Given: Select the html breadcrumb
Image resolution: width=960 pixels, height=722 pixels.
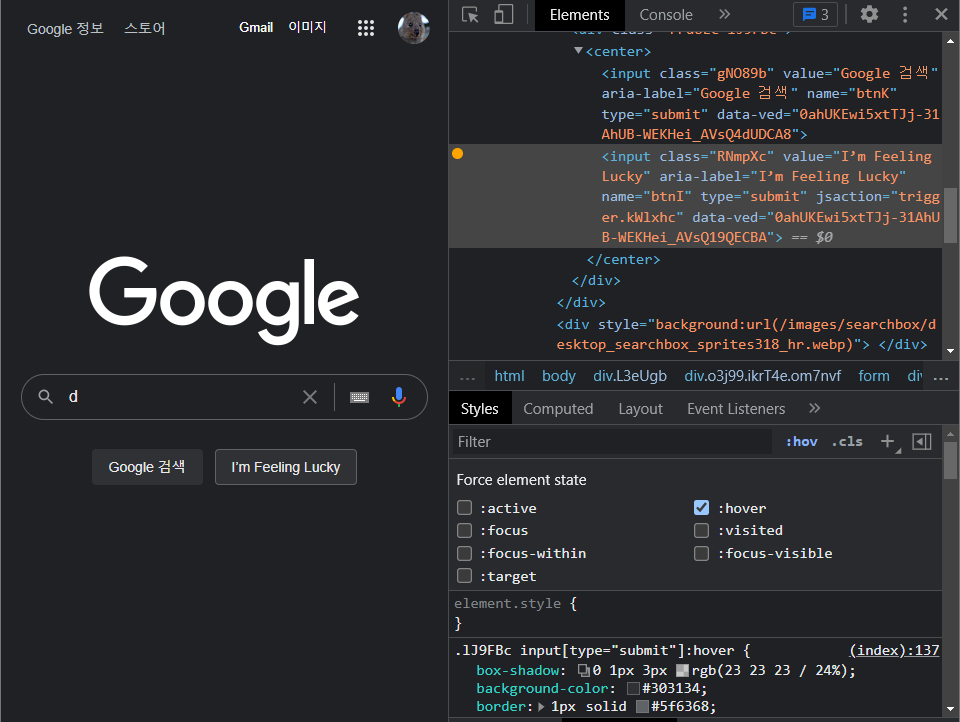Looking at the screenshot, I should (x=509, y=376).
